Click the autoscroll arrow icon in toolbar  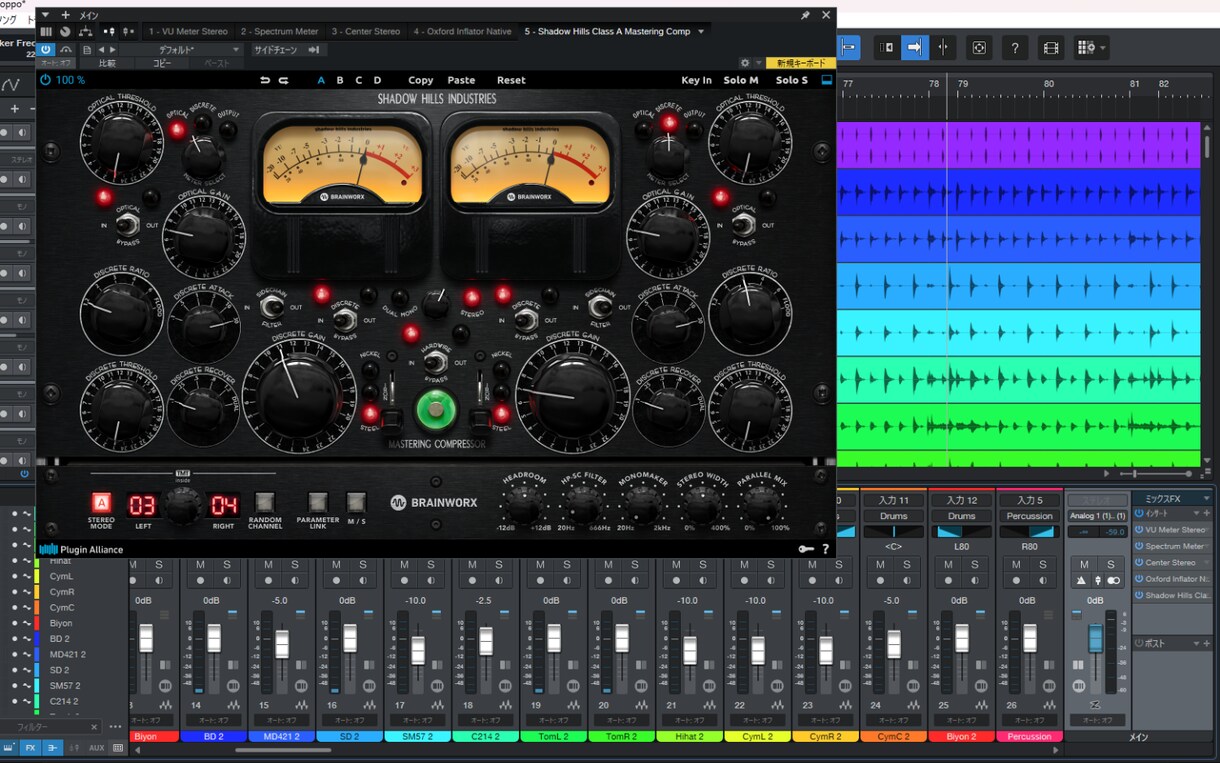[914, 48]
